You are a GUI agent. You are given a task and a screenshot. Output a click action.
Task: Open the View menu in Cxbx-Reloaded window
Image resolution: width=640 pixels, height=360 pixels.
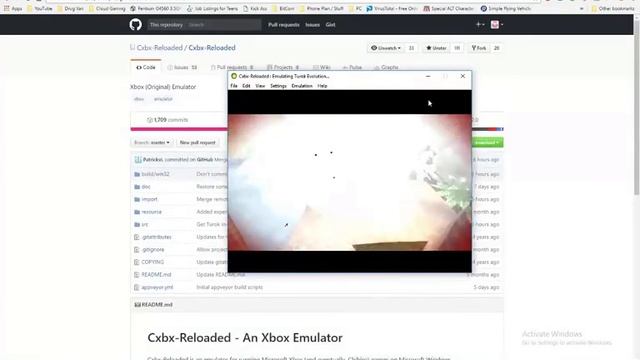260,86
